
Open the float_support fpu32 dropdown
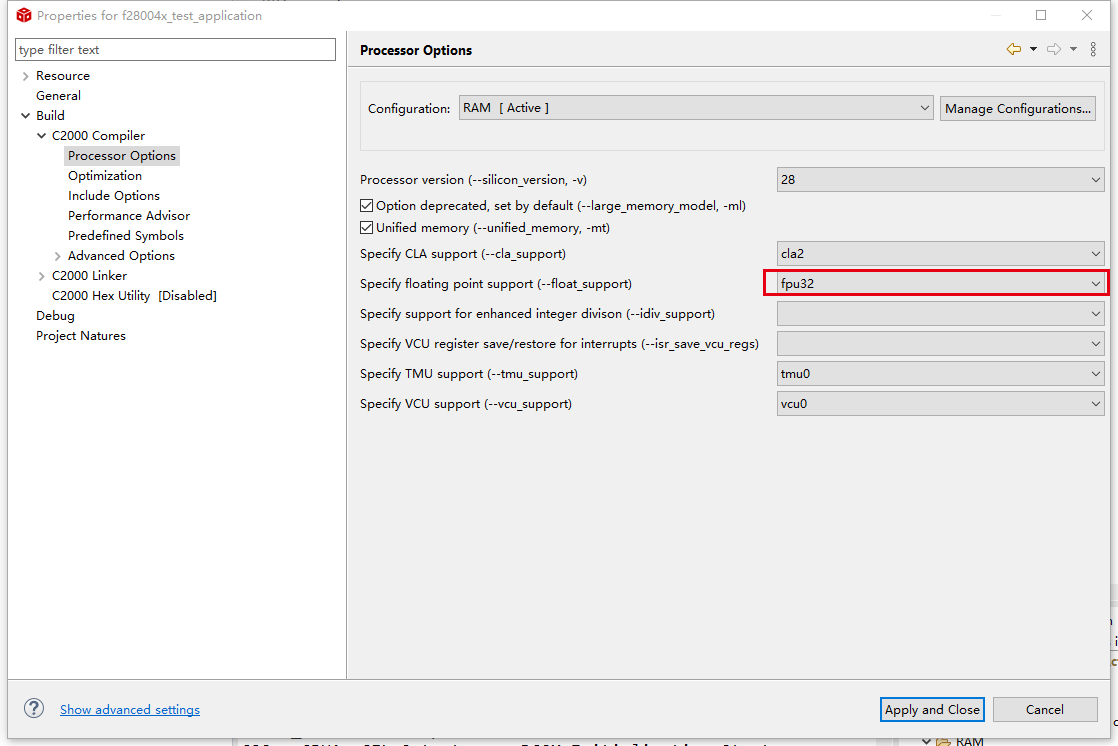pyautogui.click(x=940, y=284)
